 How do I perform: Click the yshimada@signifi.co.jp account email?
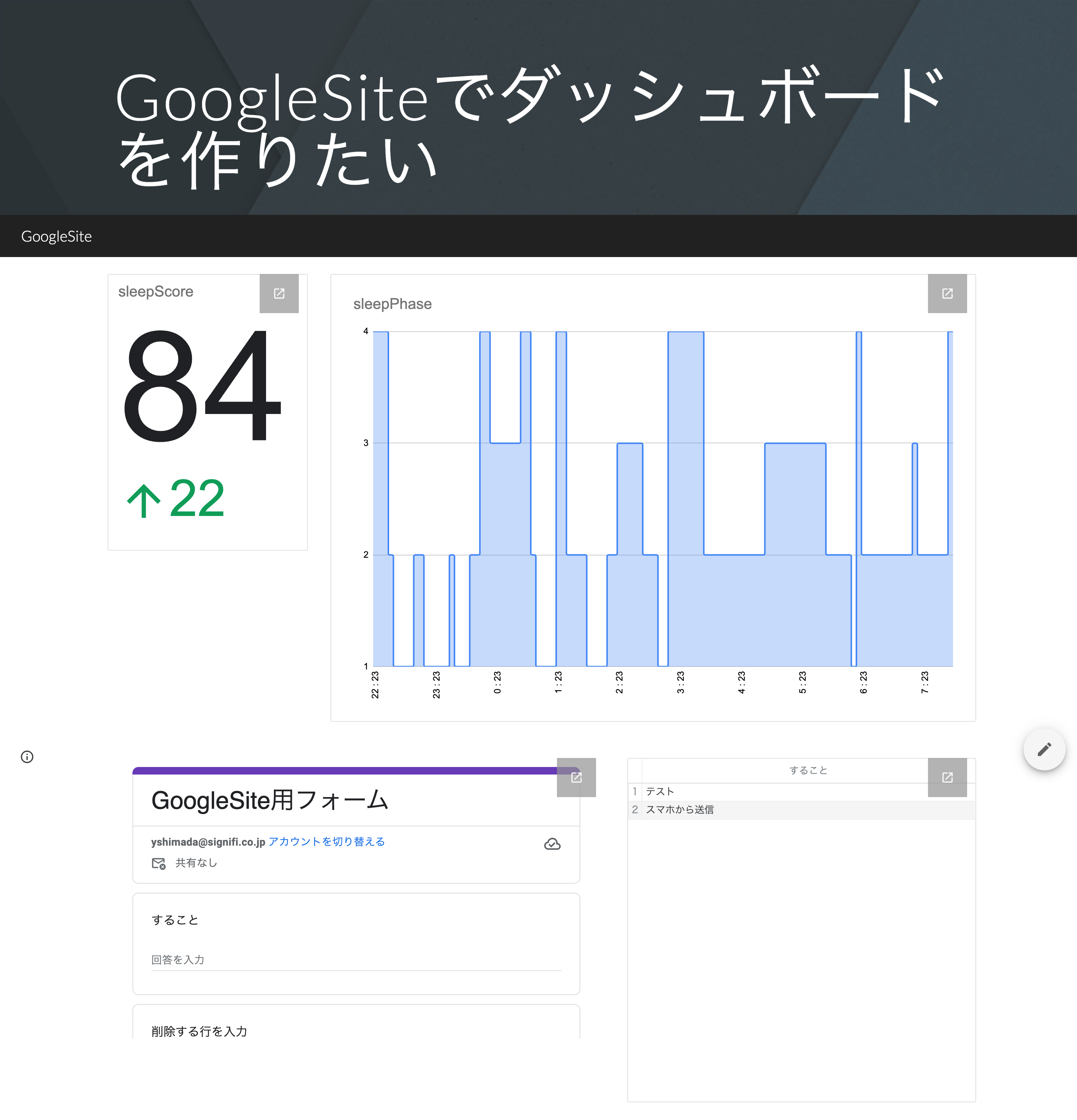coord(208,842)
